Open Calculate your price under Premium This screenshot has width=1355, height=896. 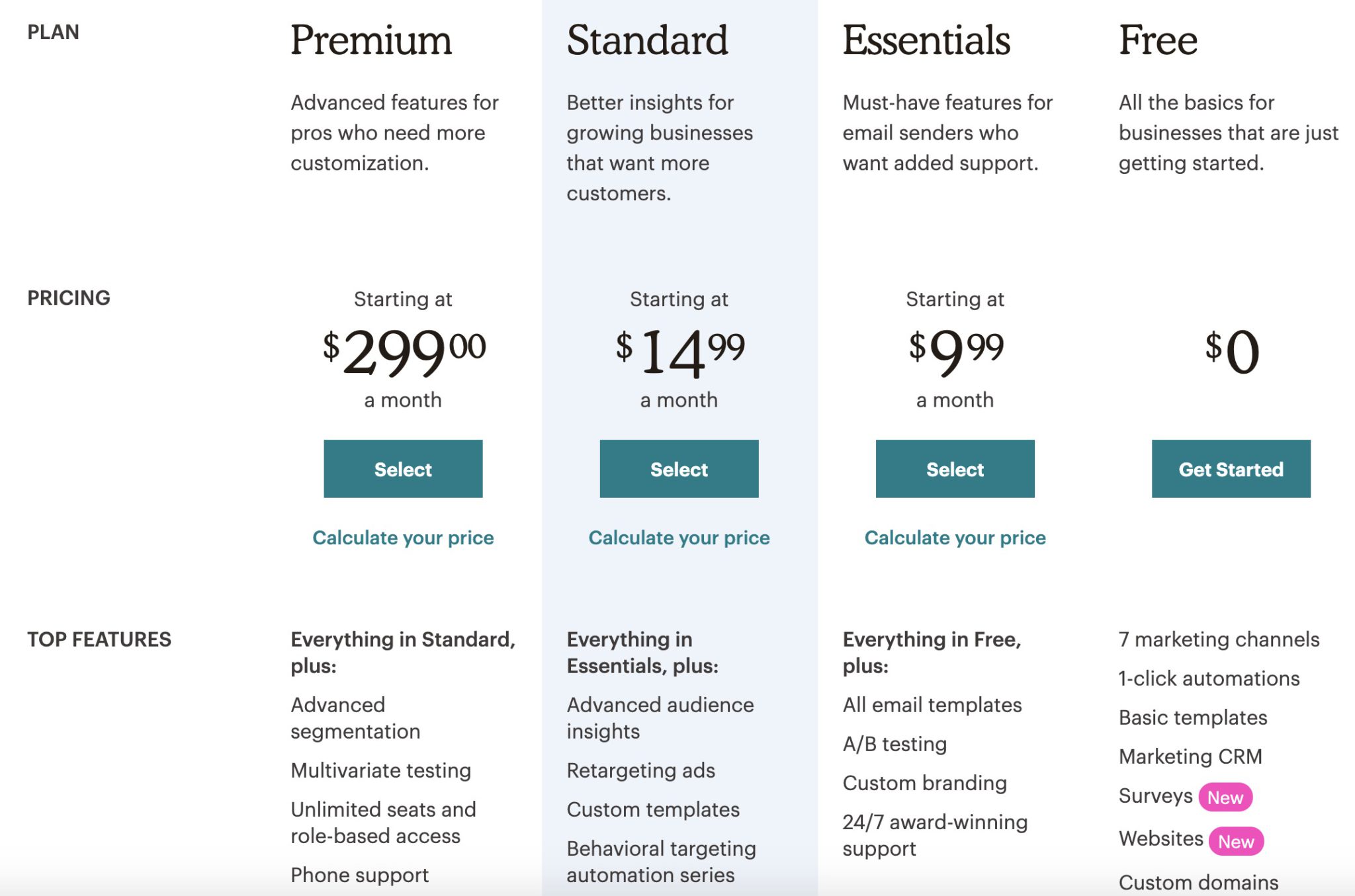[x=403, y=538]
